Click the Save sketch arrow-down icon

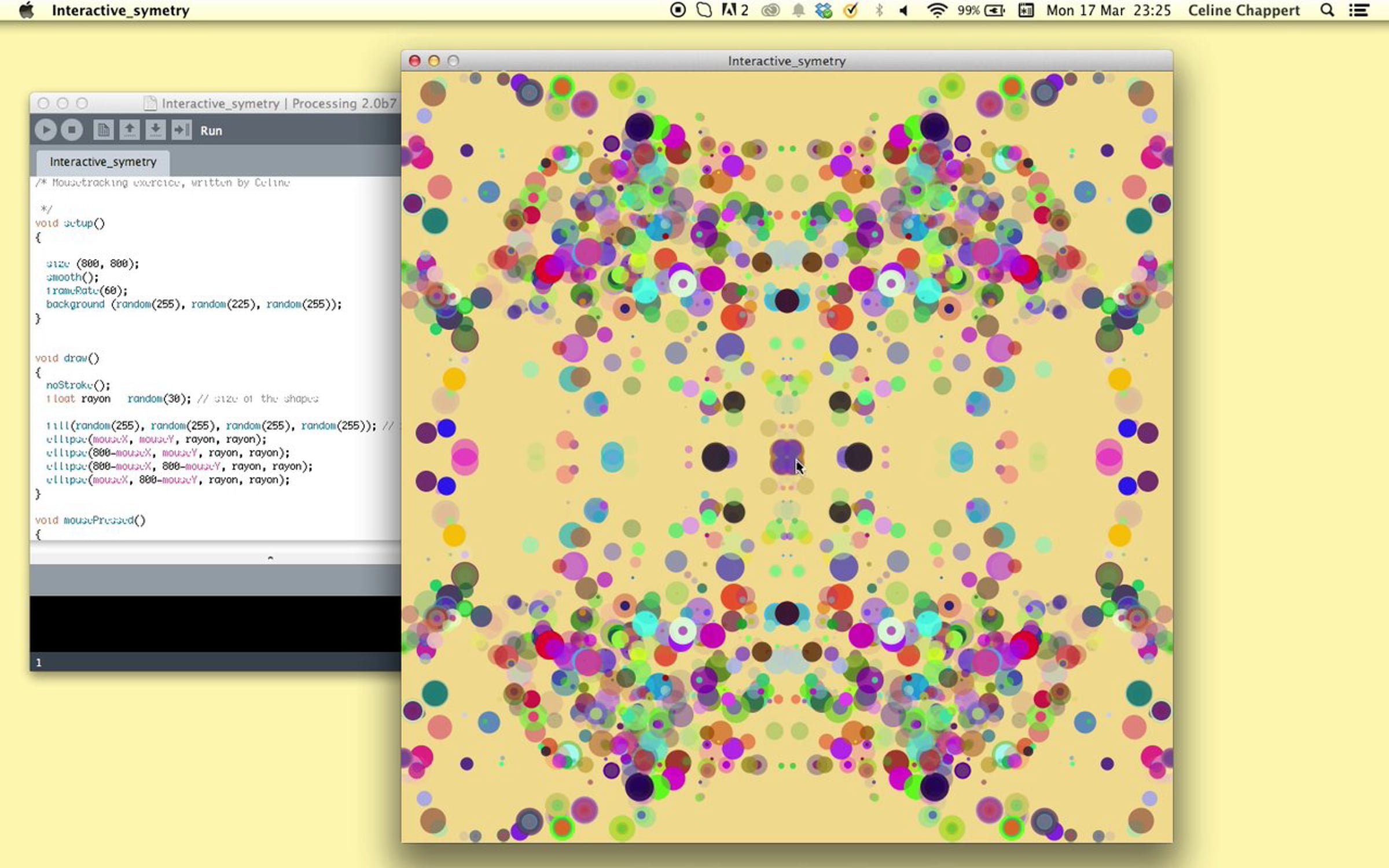coord(155,130)
